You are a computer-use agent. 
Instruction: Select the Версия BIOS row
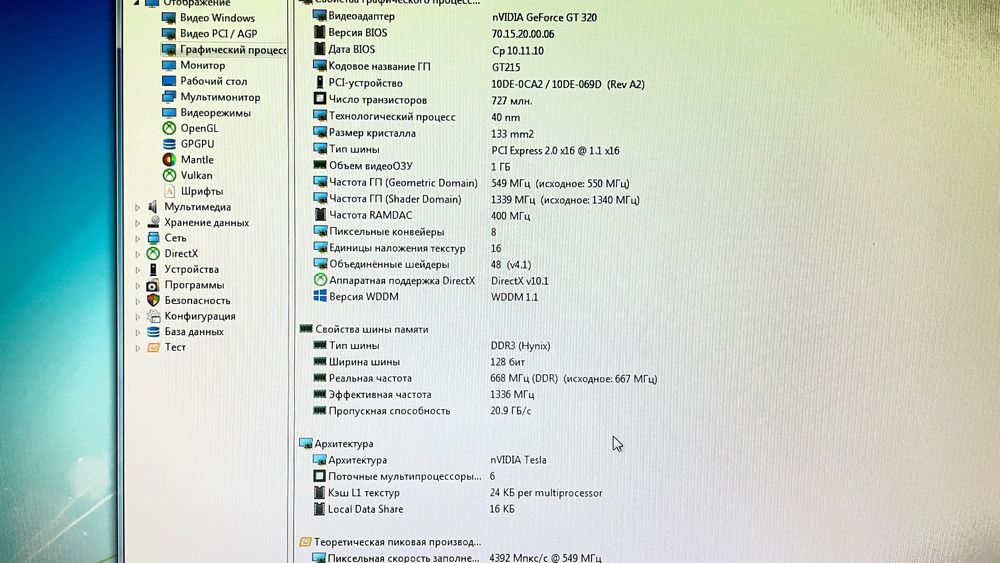point(434,33)
